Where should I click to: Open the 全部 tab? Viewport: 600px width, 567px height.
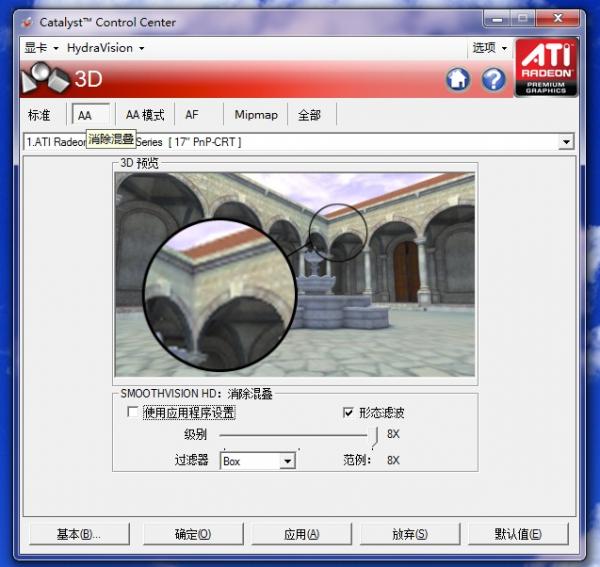point(309,115)
